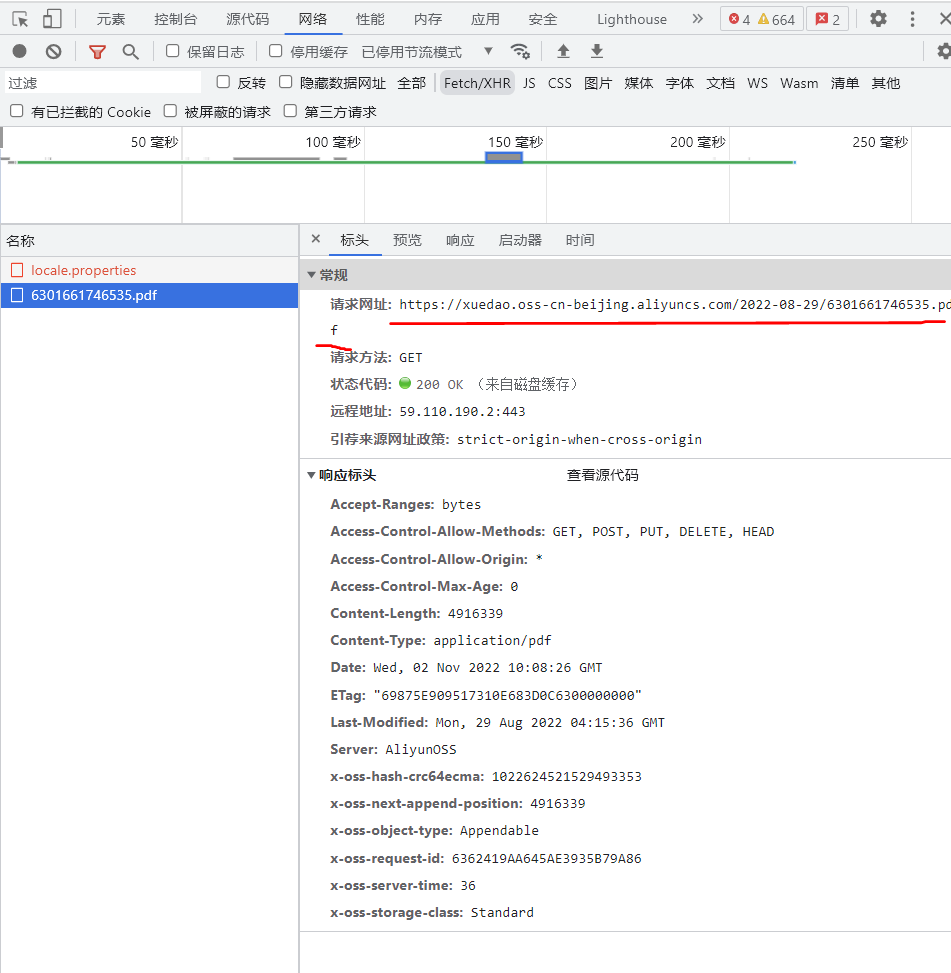This screenshot has width=951, height=973.
Task: Toggle the red filter funnel icon
Action: pos(97,52)
